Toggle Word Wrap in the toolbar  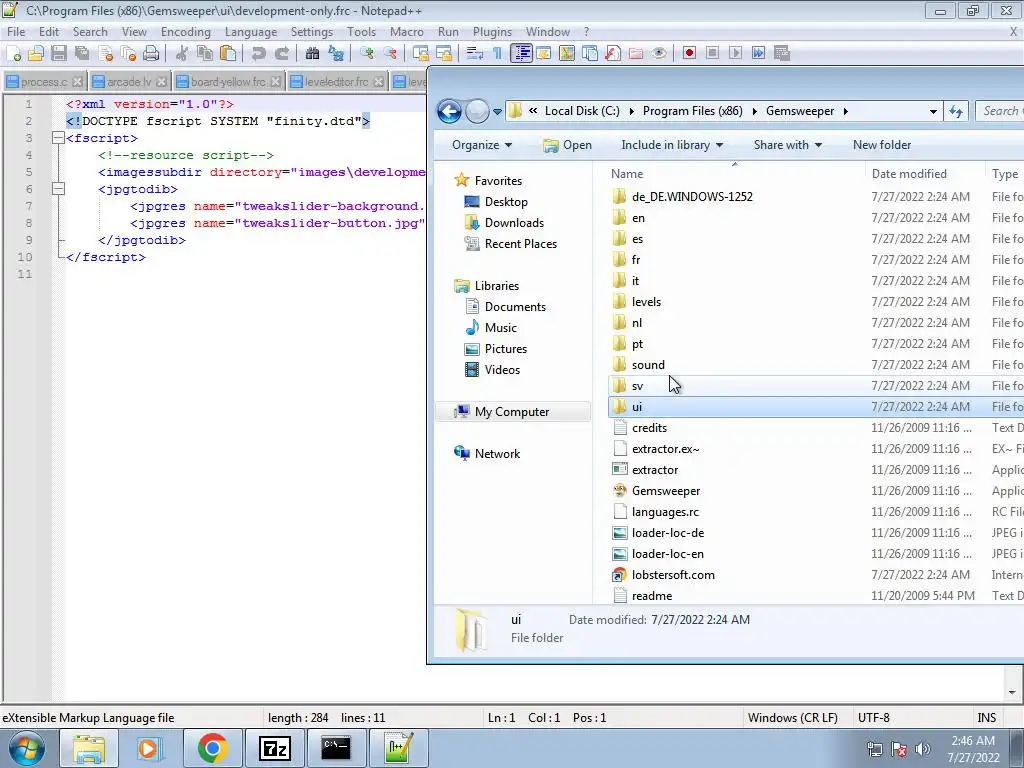(x=475, y=54)
